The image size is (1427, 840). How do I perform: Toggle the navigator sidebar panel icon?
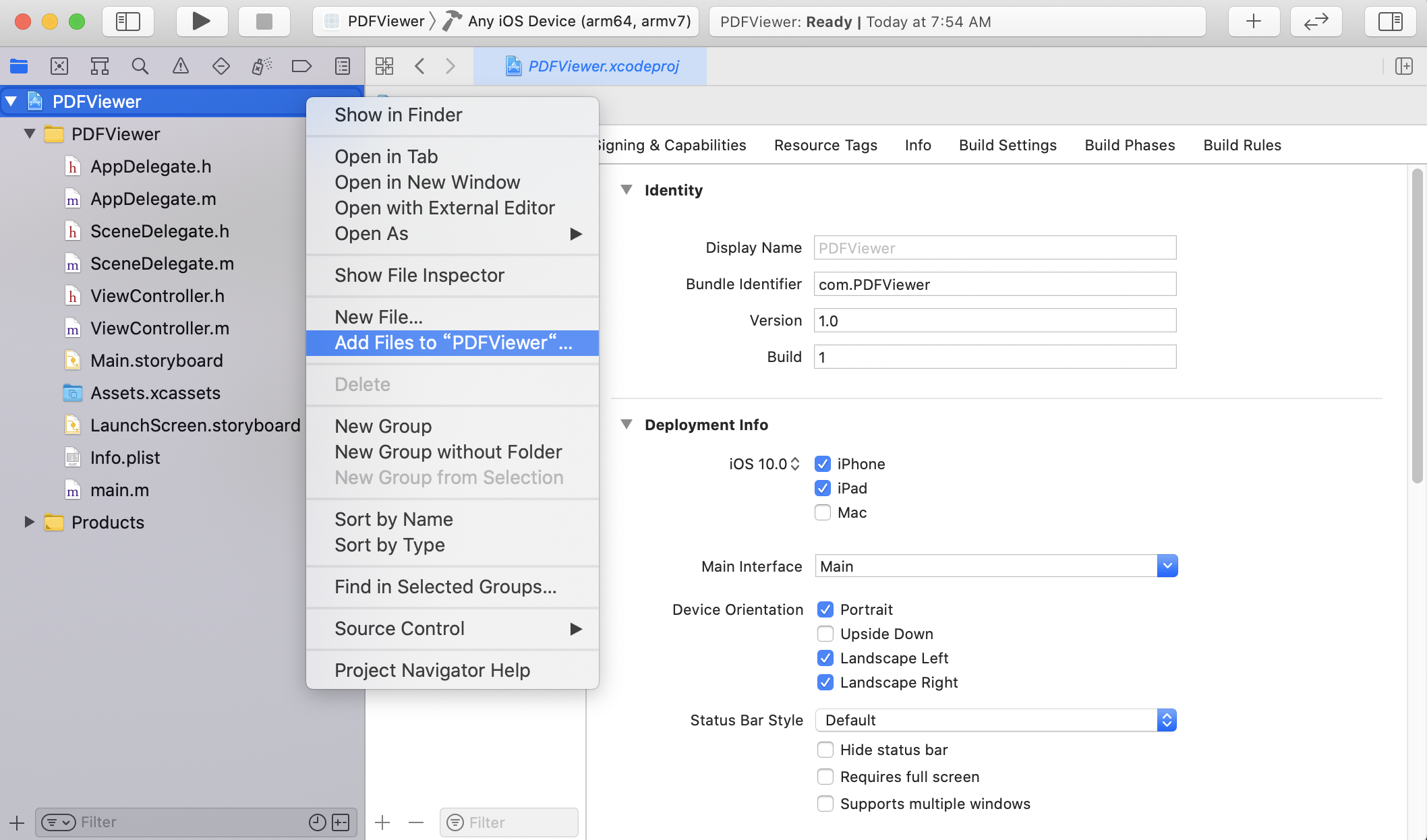128,22
